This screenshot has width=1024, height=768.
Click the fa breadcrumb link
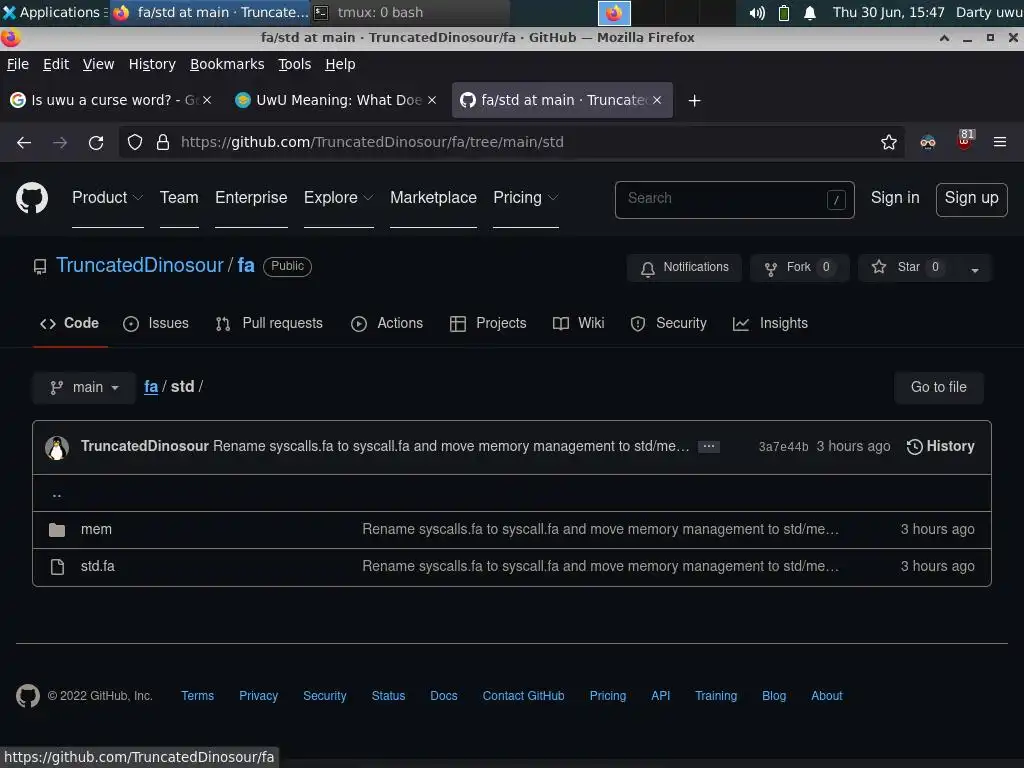(x=151, y=387)
